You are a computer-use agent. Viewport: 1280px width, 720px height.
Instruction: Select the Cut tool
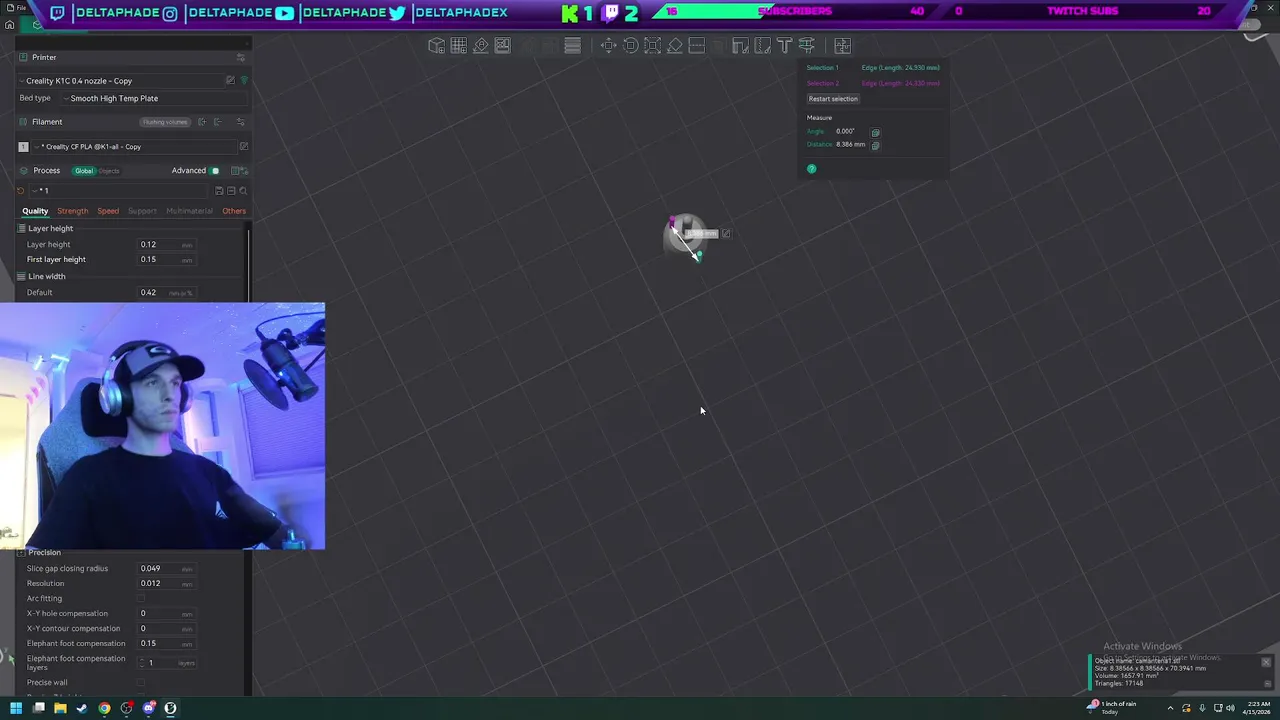pos(697,46)
